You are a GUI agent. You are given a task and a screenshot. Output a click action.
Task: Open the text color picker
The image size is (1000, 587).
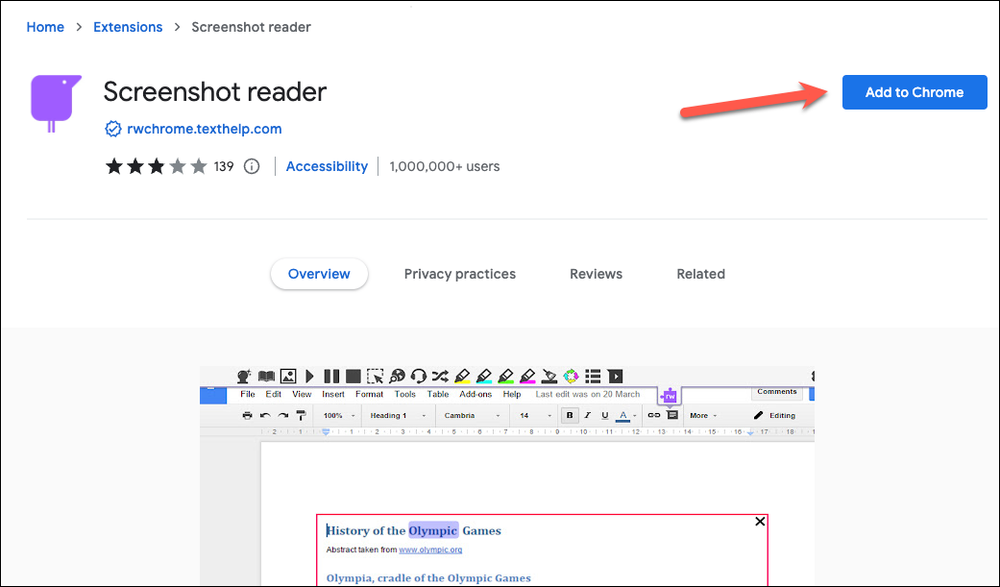point(622,415)
